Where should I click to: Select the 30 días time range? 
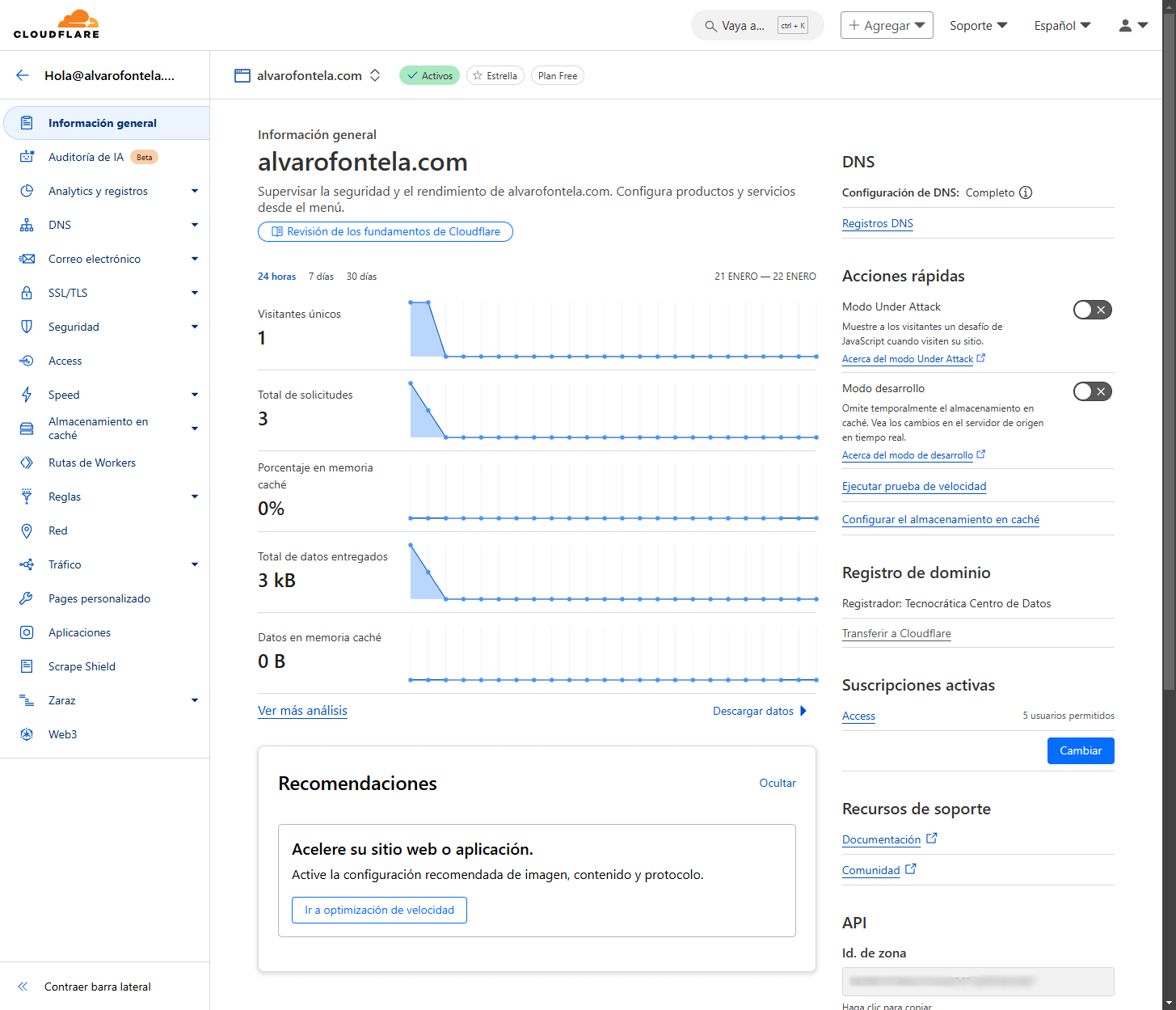point(361,277)
